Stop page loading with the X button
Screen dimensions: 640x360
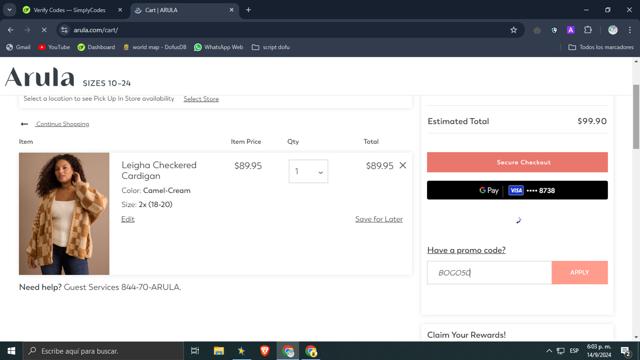click(44, 30)
